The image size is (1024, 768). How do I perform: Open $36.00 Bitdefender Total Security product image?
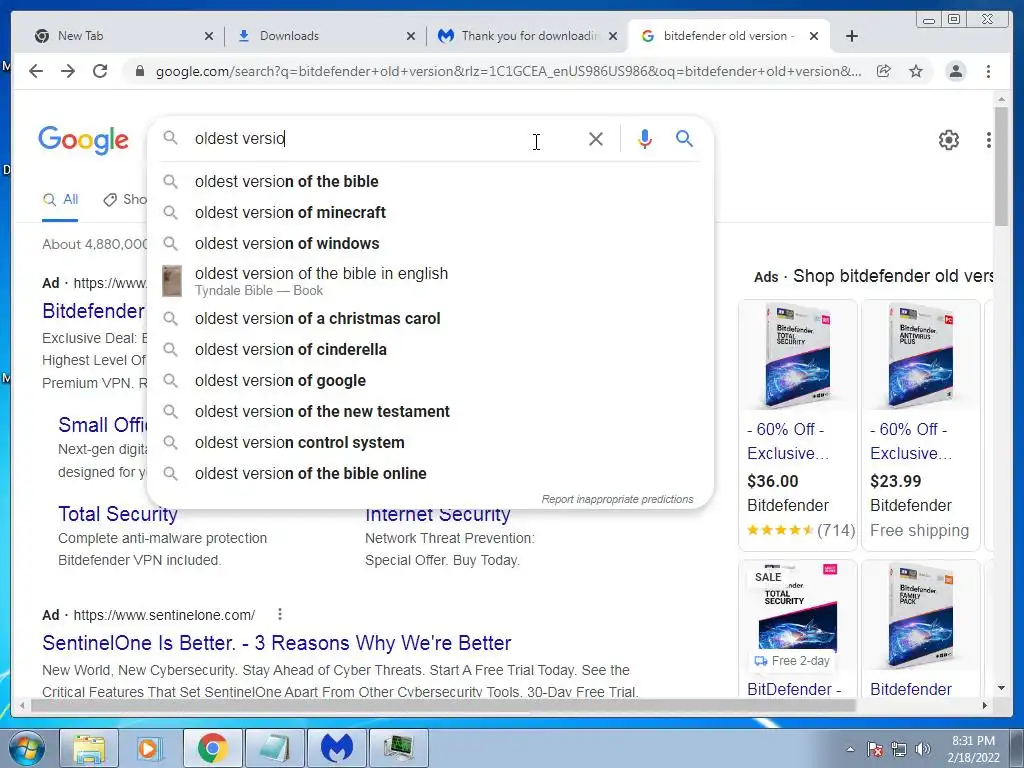[797, 356]
